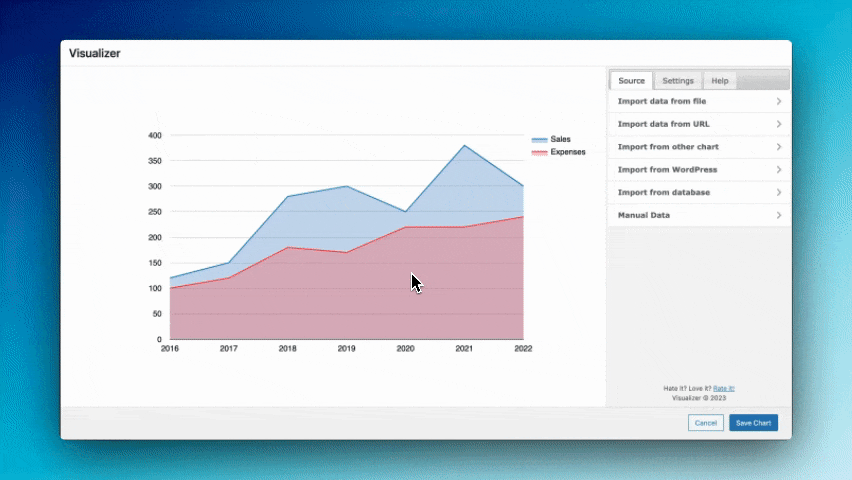The image size is (852, 480).
Task: Click the Expenses line point at 2018
Action: pos(288,247)
